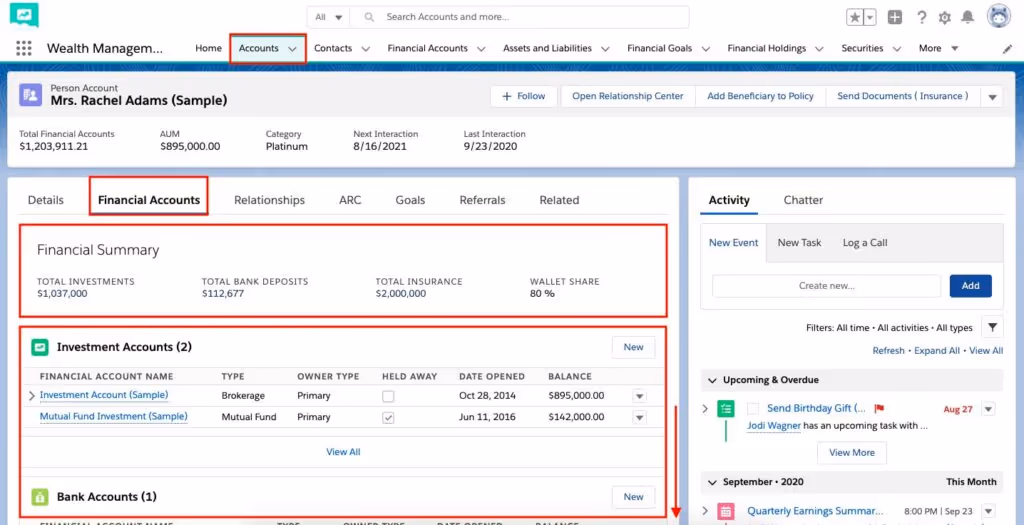Screen dimensions: 1024x525
Task: Click the user avatar icon
Action: pyautogui.click(x=999, y=16)
